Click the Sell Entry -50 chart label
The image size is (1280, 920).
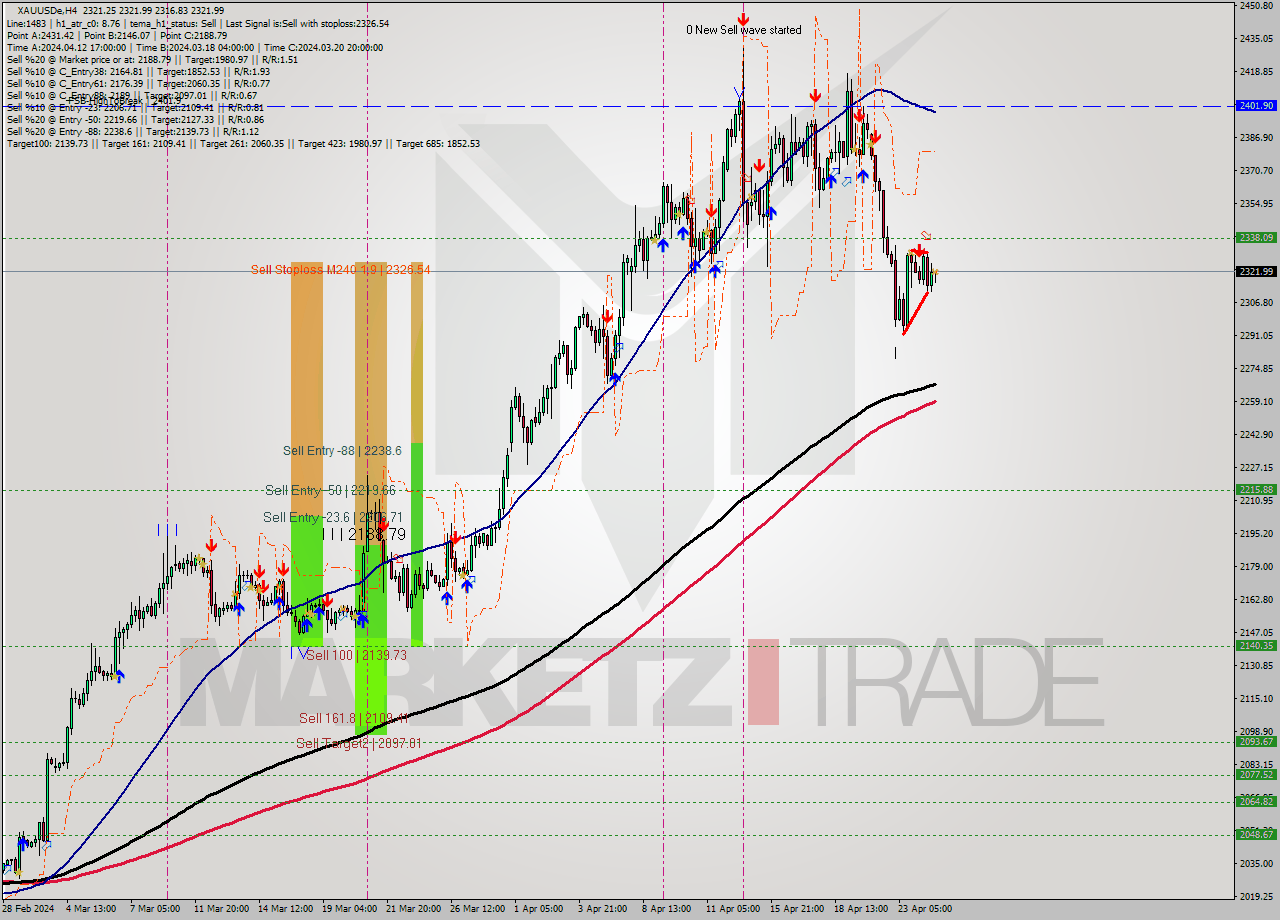[330, 490]
